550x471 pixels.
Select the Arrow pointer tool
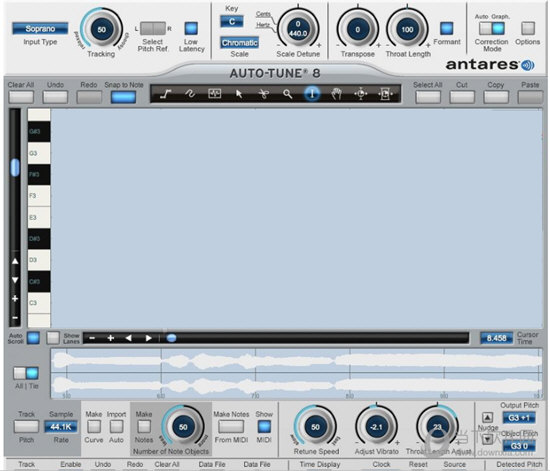click(x=239, y=94)
